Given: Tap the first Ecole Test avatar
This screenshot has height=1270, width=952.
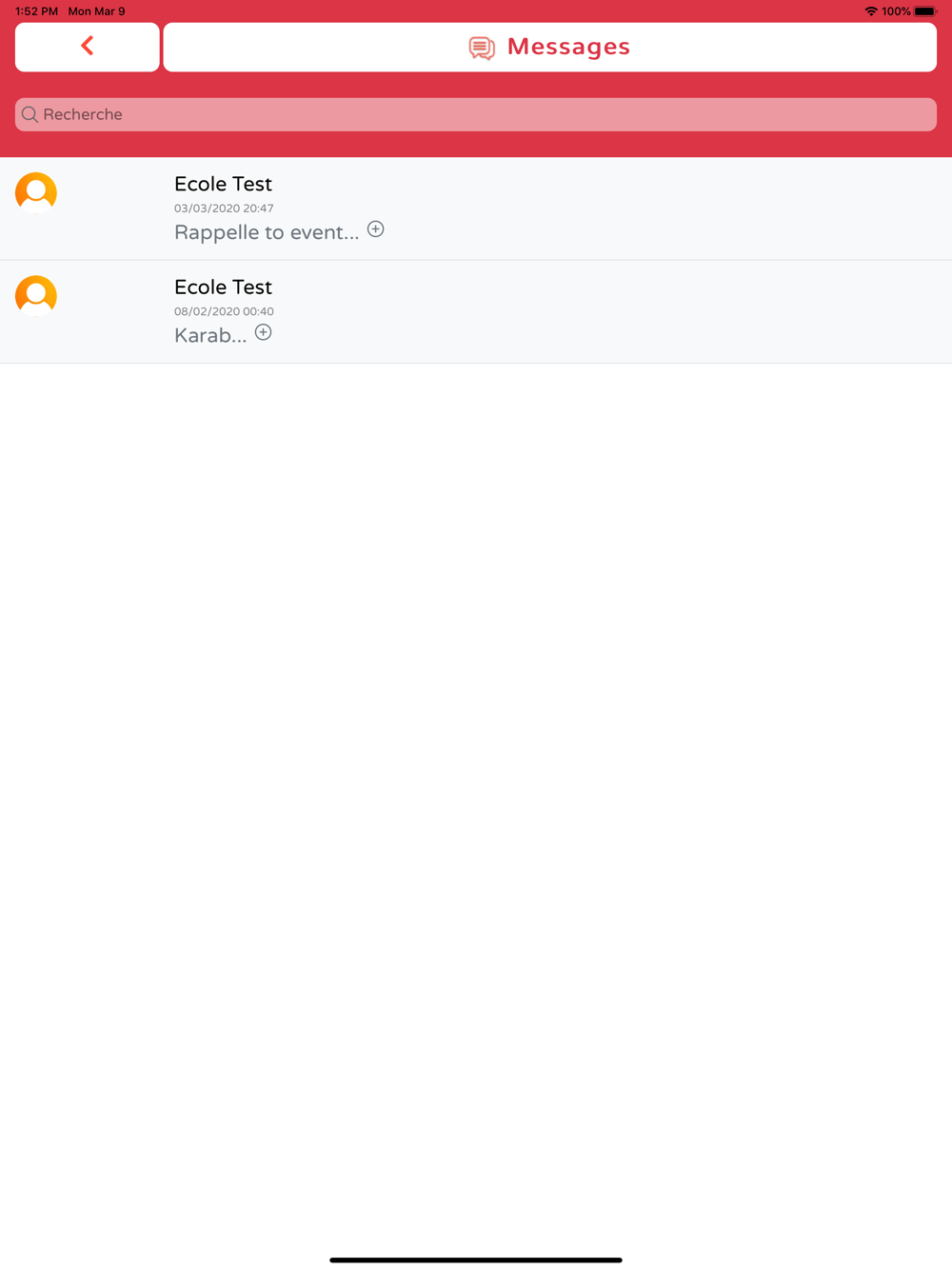Looking at the screenshot, I should (36, 192).
